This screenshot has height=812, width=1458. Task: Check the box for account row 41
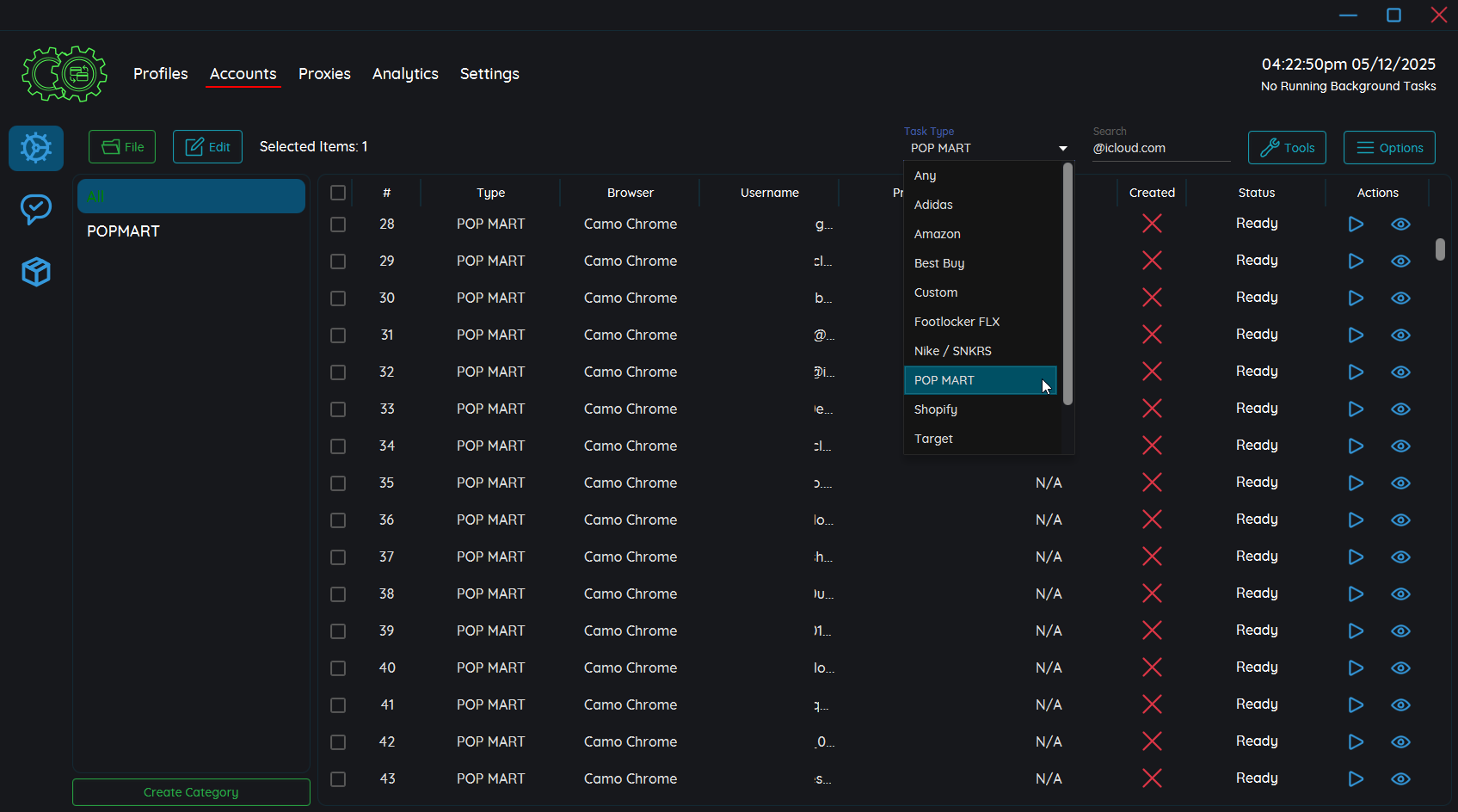(338, 704)
